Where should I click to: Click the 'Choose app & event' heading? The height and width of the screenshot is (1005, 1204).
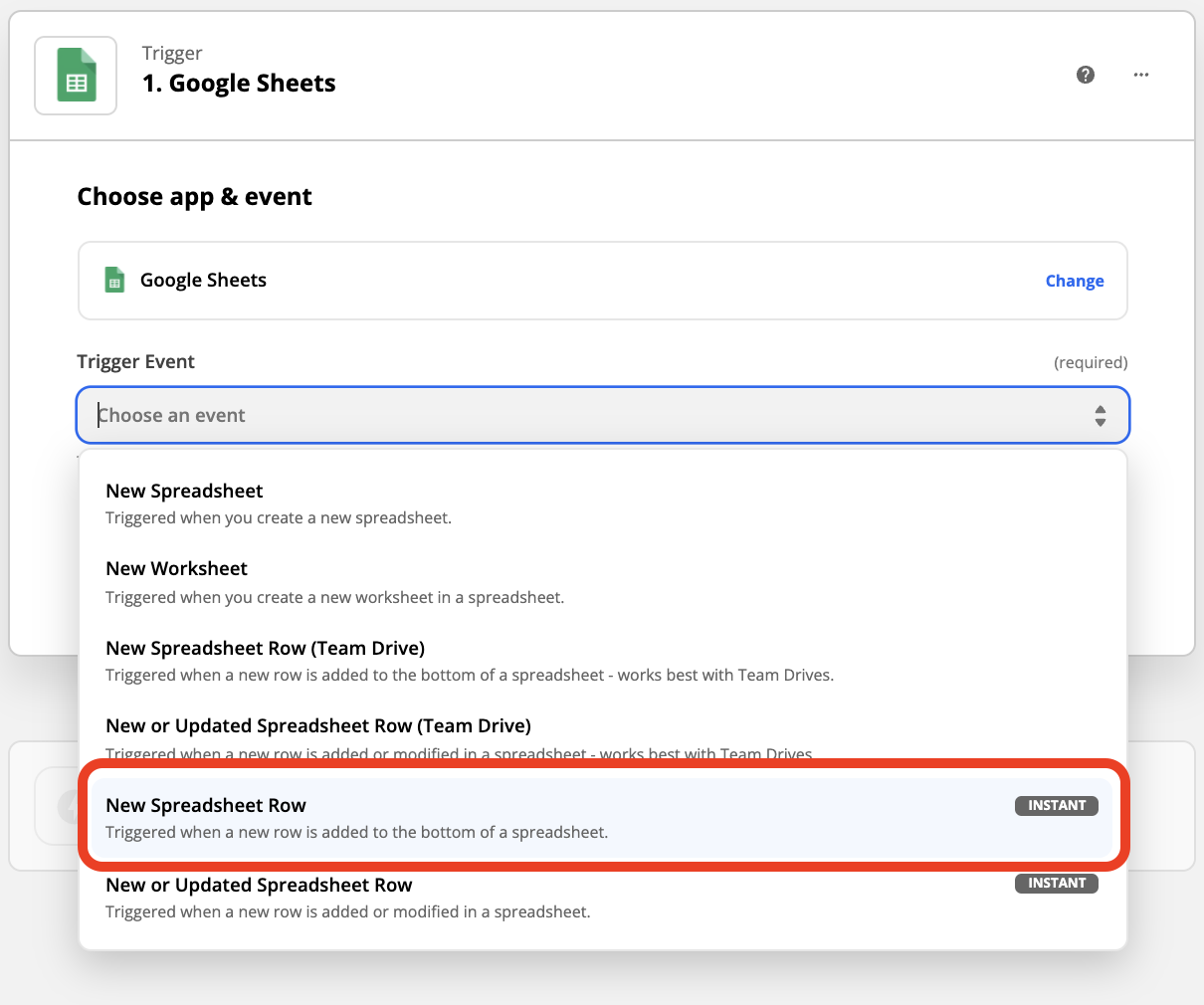195,197
